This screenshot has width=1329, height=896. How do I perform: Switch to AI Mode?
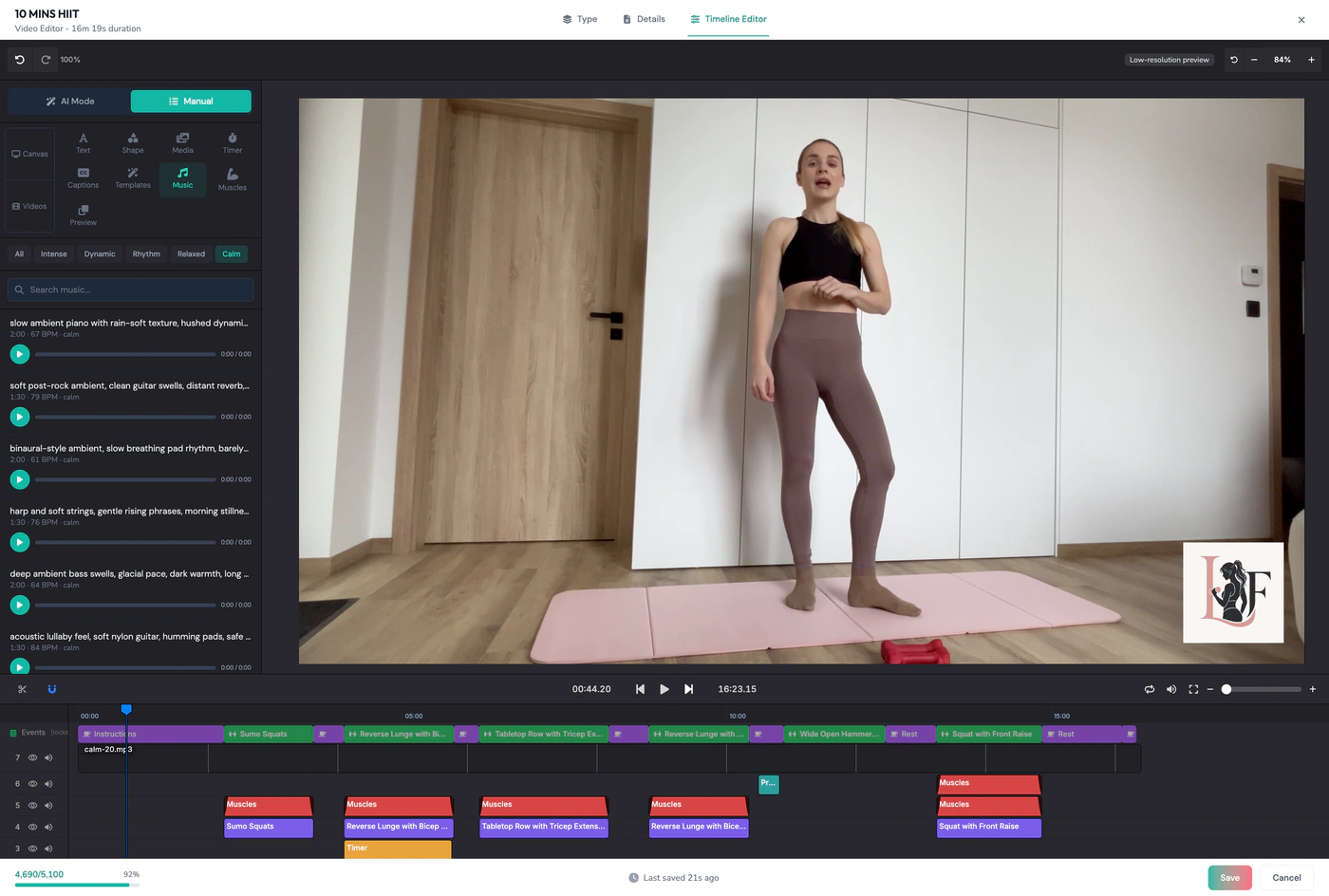click(69, 102)
